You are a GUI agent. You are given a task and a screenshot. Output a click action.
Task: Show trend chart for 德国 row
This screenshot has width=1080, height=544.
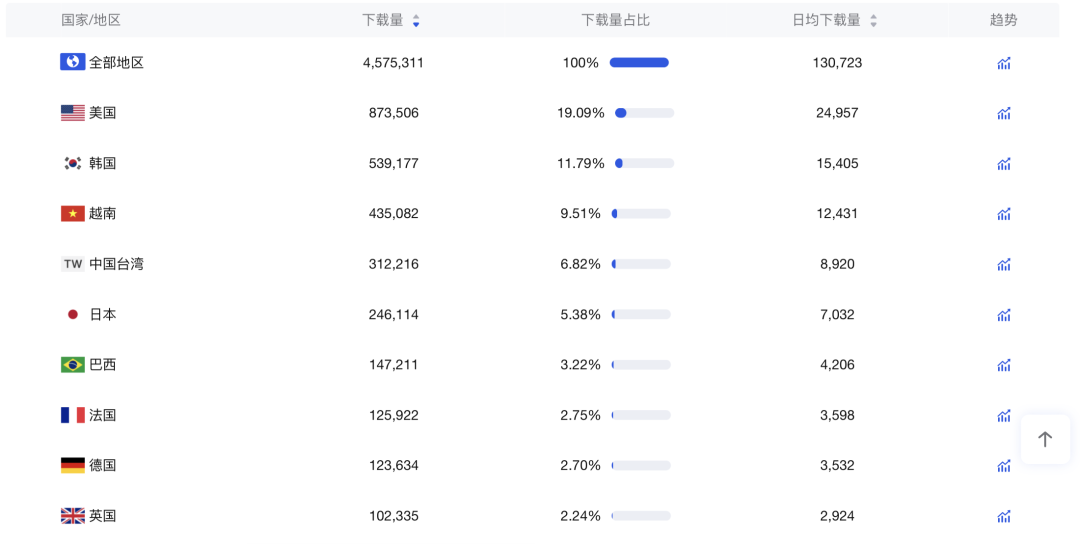tap(1003, 466)
